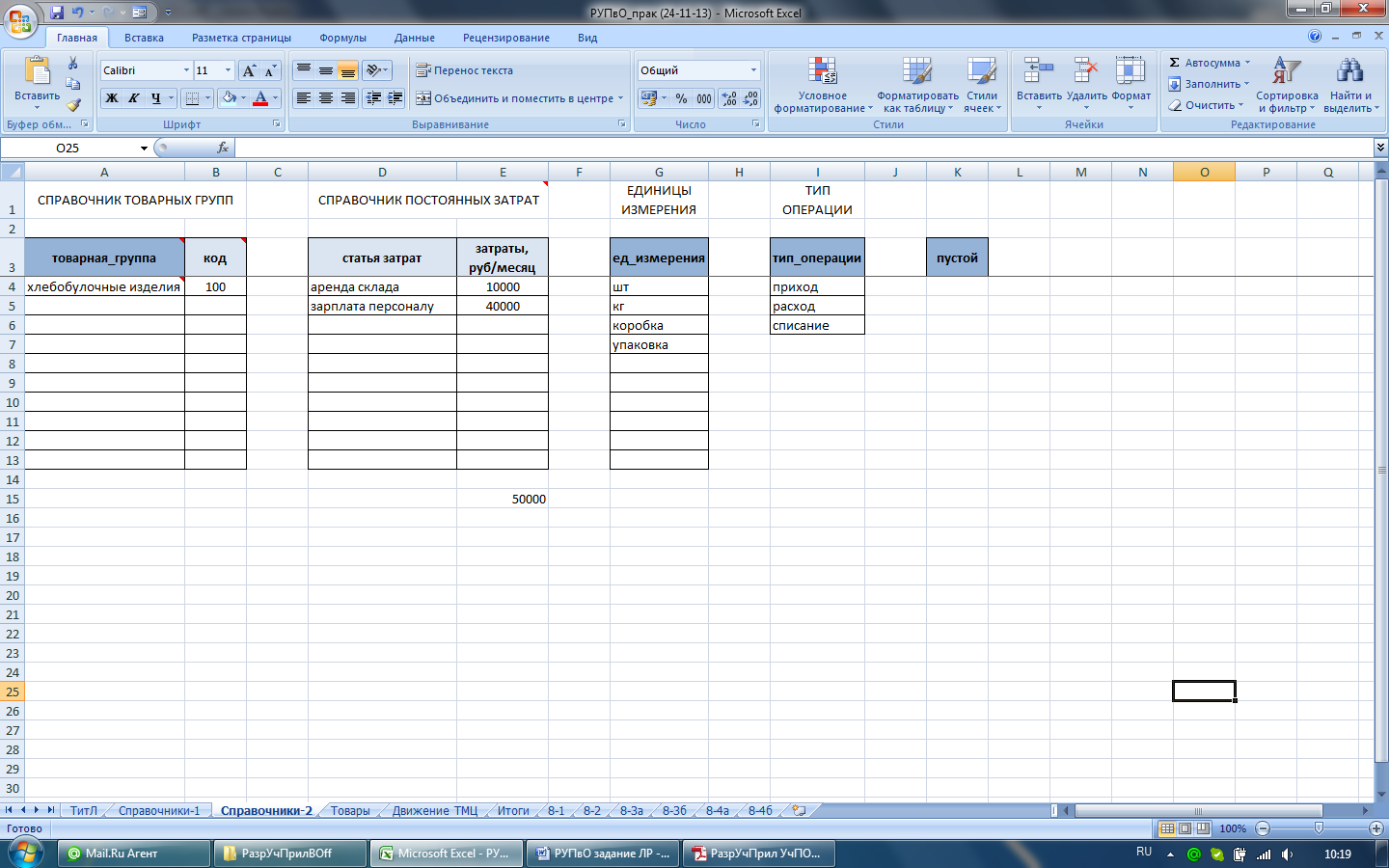Screen dimensions: 1389x868
Task: Align text to the top of cell
Action: click(304, 70)
